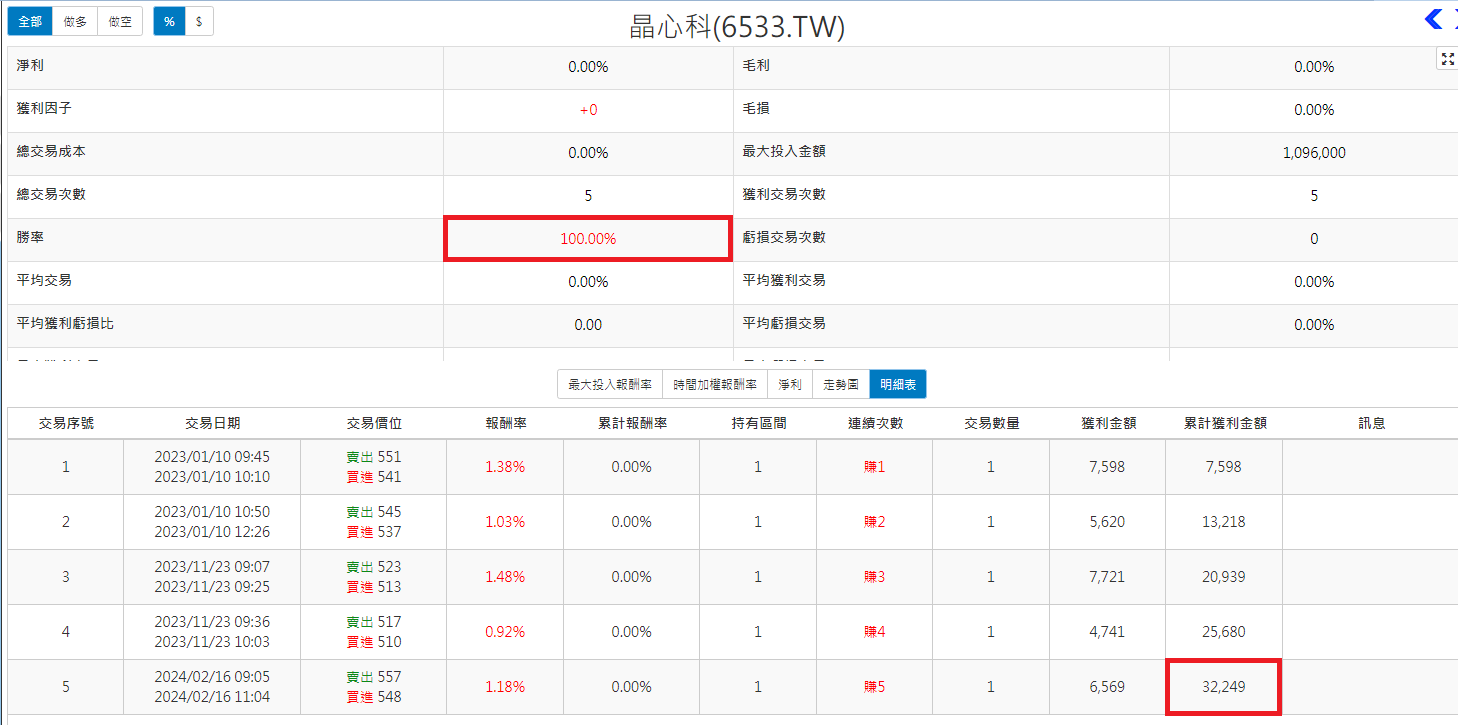Click the 總交易次數 label

tap(51, 195)
